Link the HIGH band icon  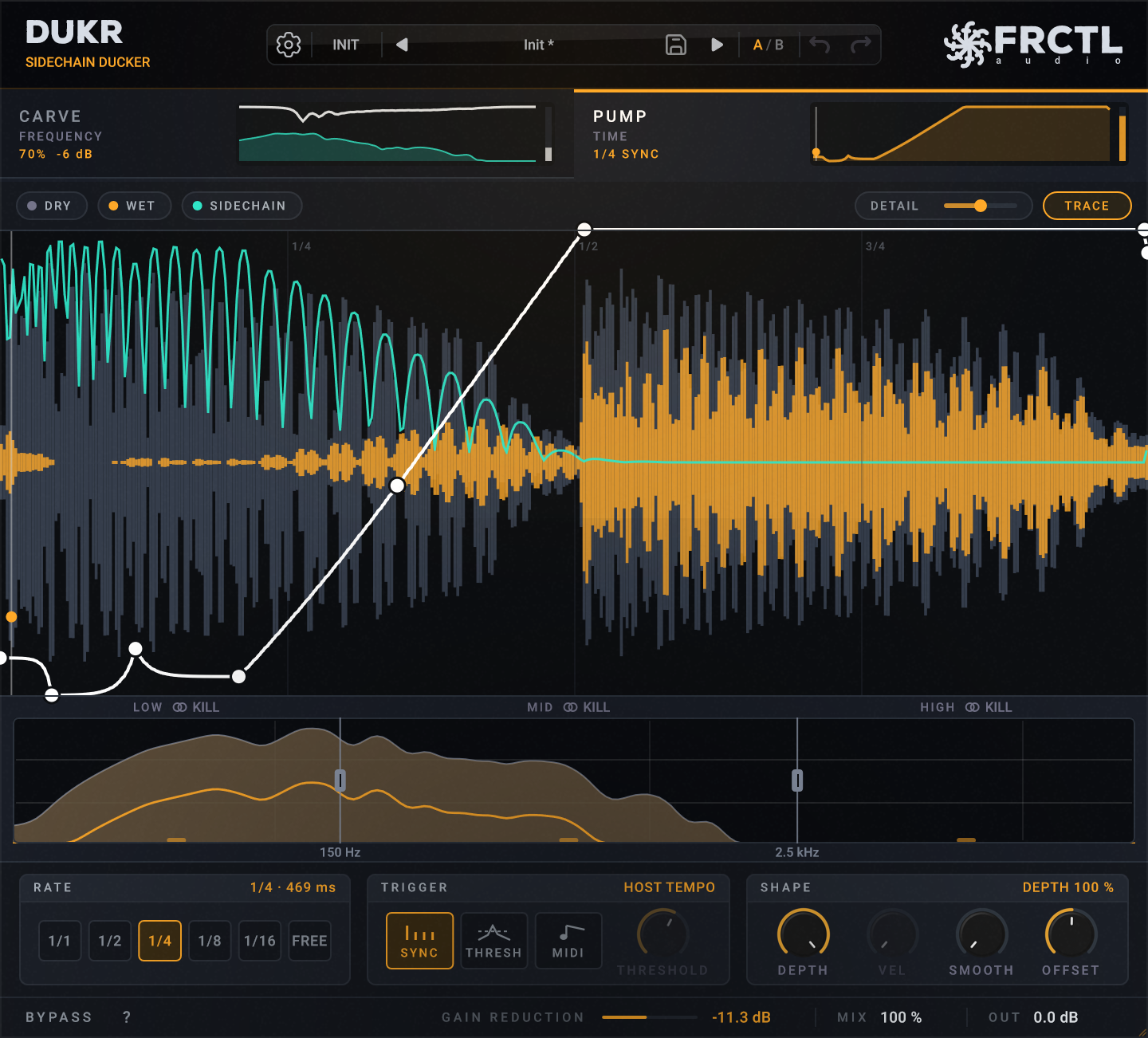973,707
